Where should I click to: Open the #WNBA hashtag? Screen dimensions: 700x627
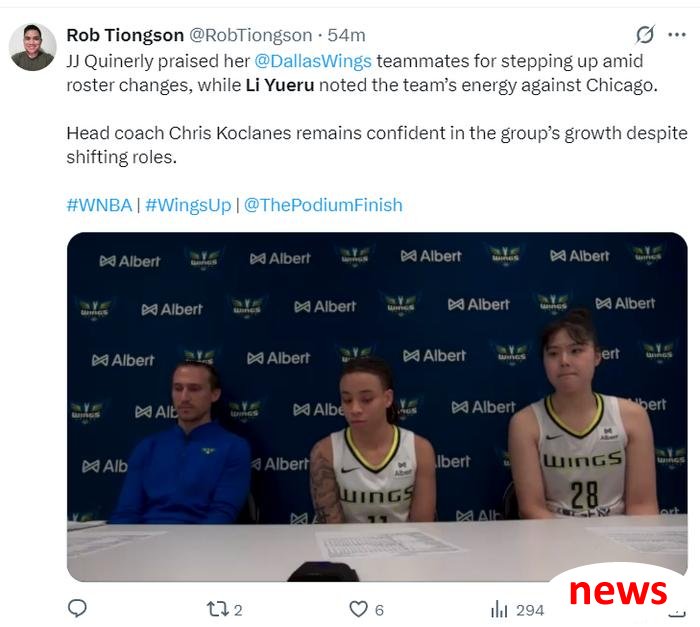tap(99, 205)
